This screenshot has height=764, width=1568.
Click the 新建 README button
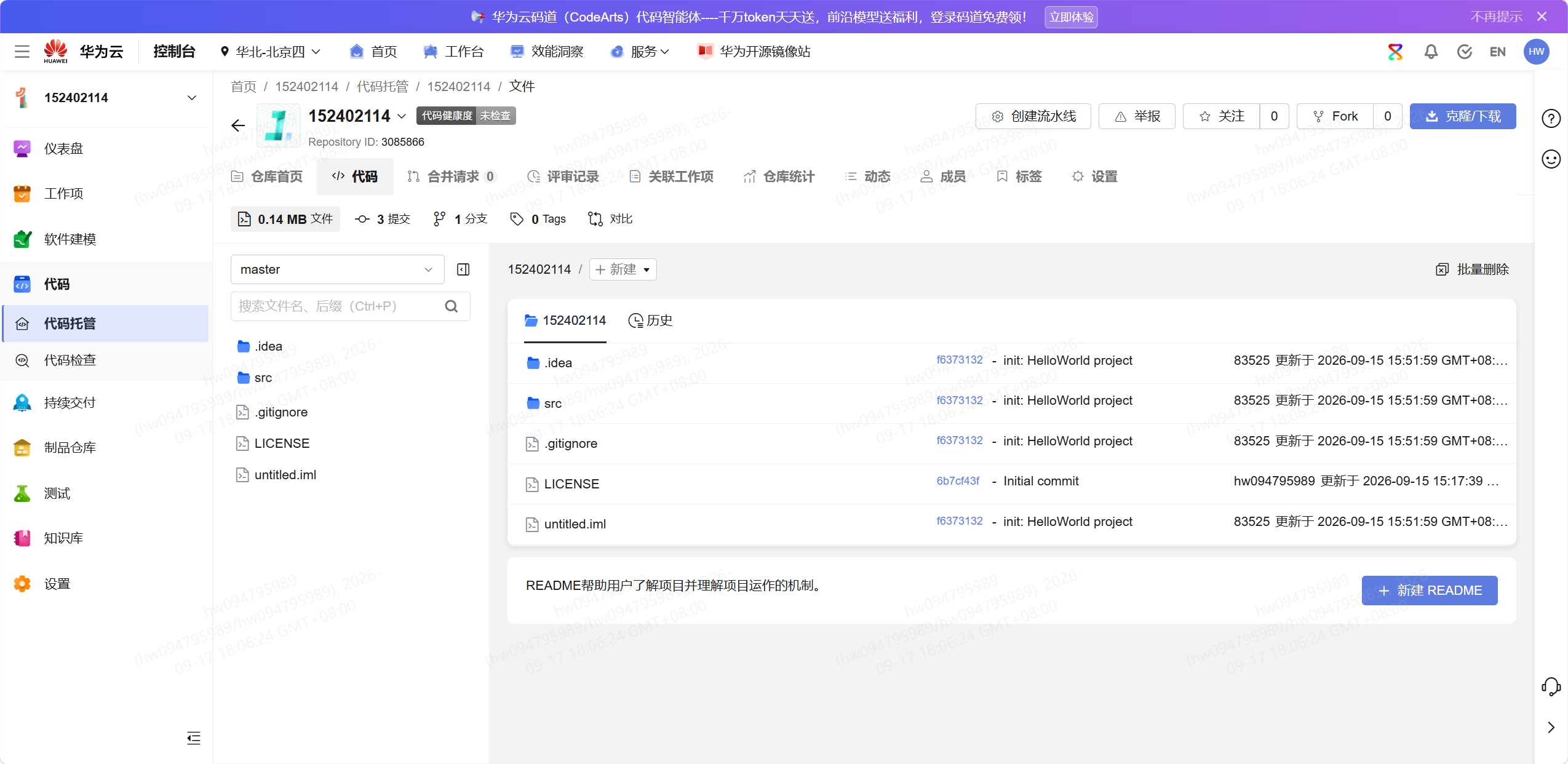tap(1430, 591)
